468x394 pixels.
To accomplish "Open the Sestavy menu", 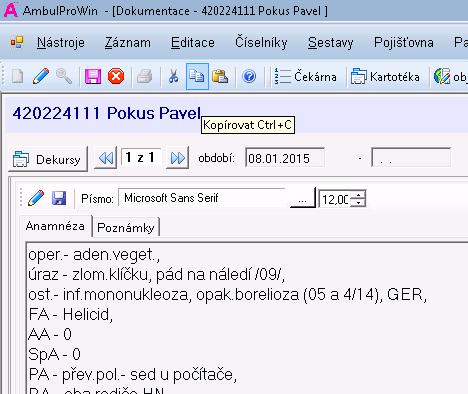I will 330,43.
